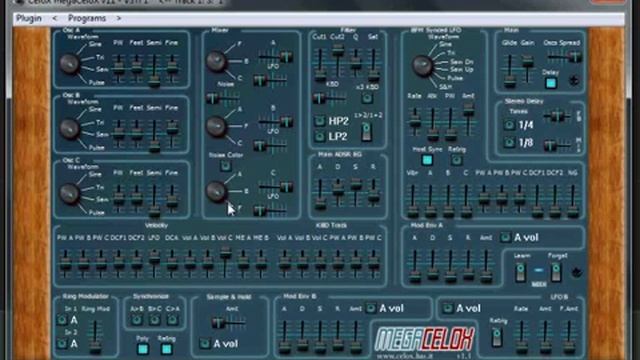Screen dimensions: 640x360
Task: Click the Main Glide slider
Action: [x=509, y=70]
